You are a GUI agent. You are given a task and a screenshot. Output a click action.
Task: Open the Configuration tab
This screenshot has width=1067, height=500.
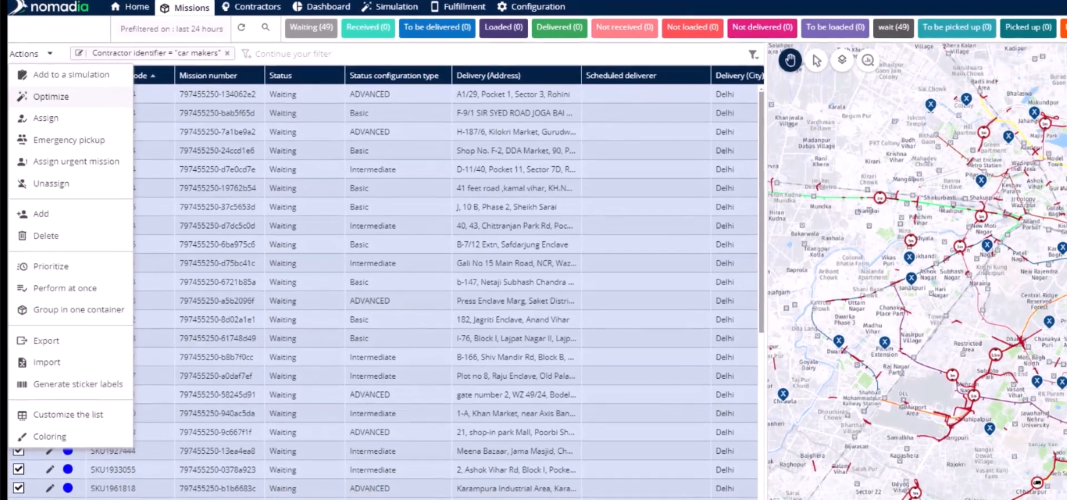coord(531,7)
